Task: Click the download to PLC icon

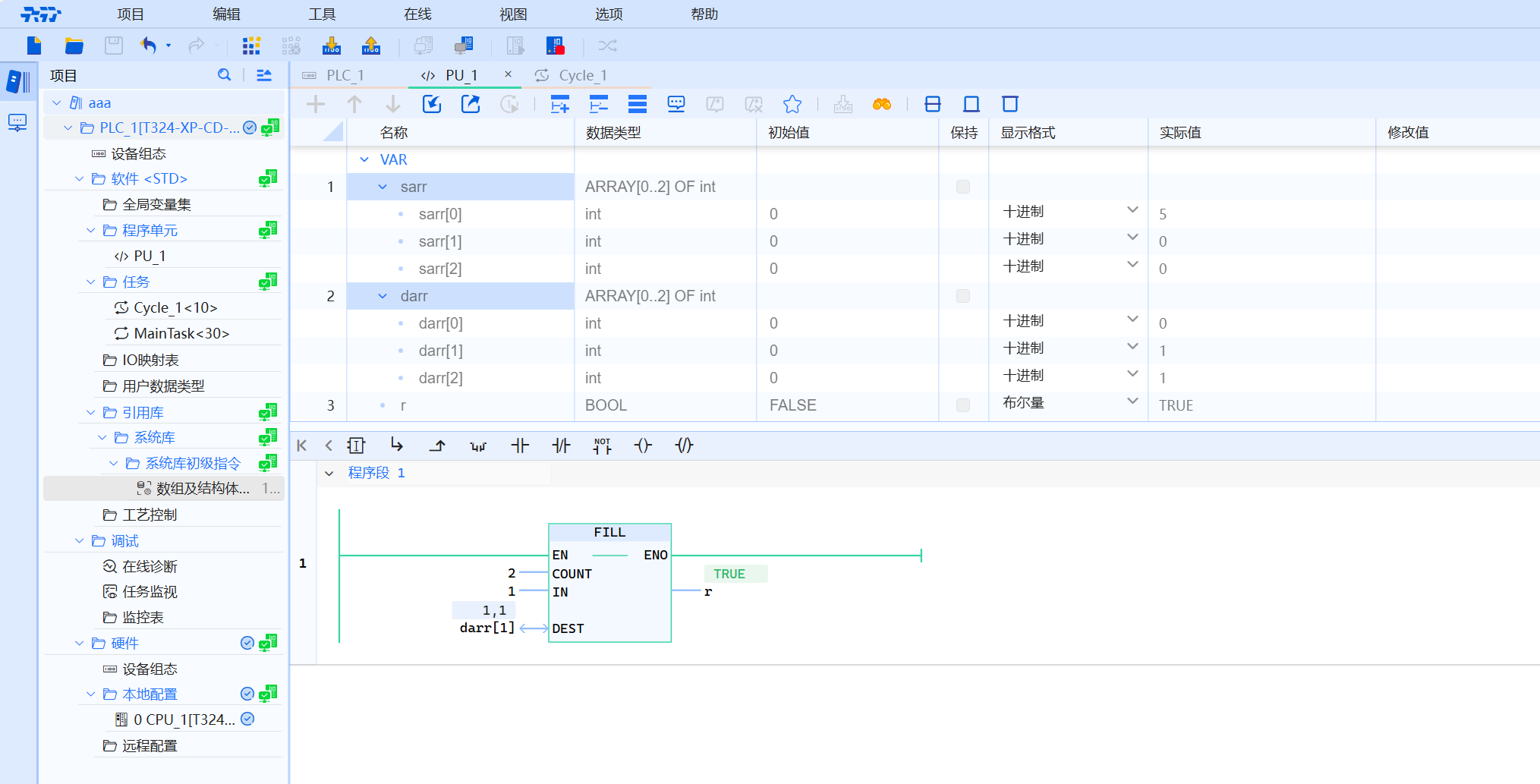Action: pos(332,46)
